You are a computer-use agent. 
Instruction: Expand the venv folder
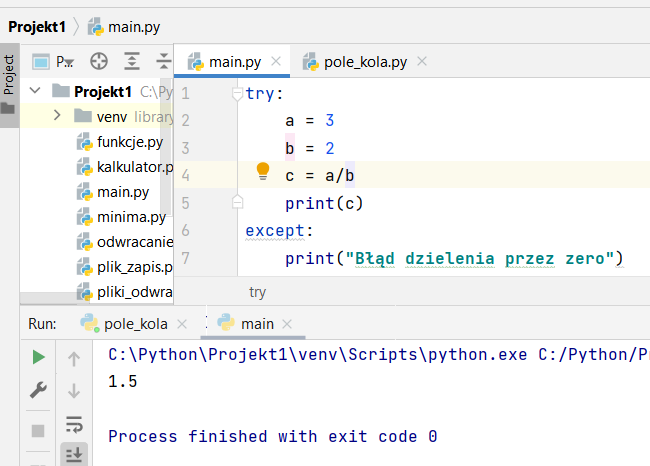click(x=57, y=115)
